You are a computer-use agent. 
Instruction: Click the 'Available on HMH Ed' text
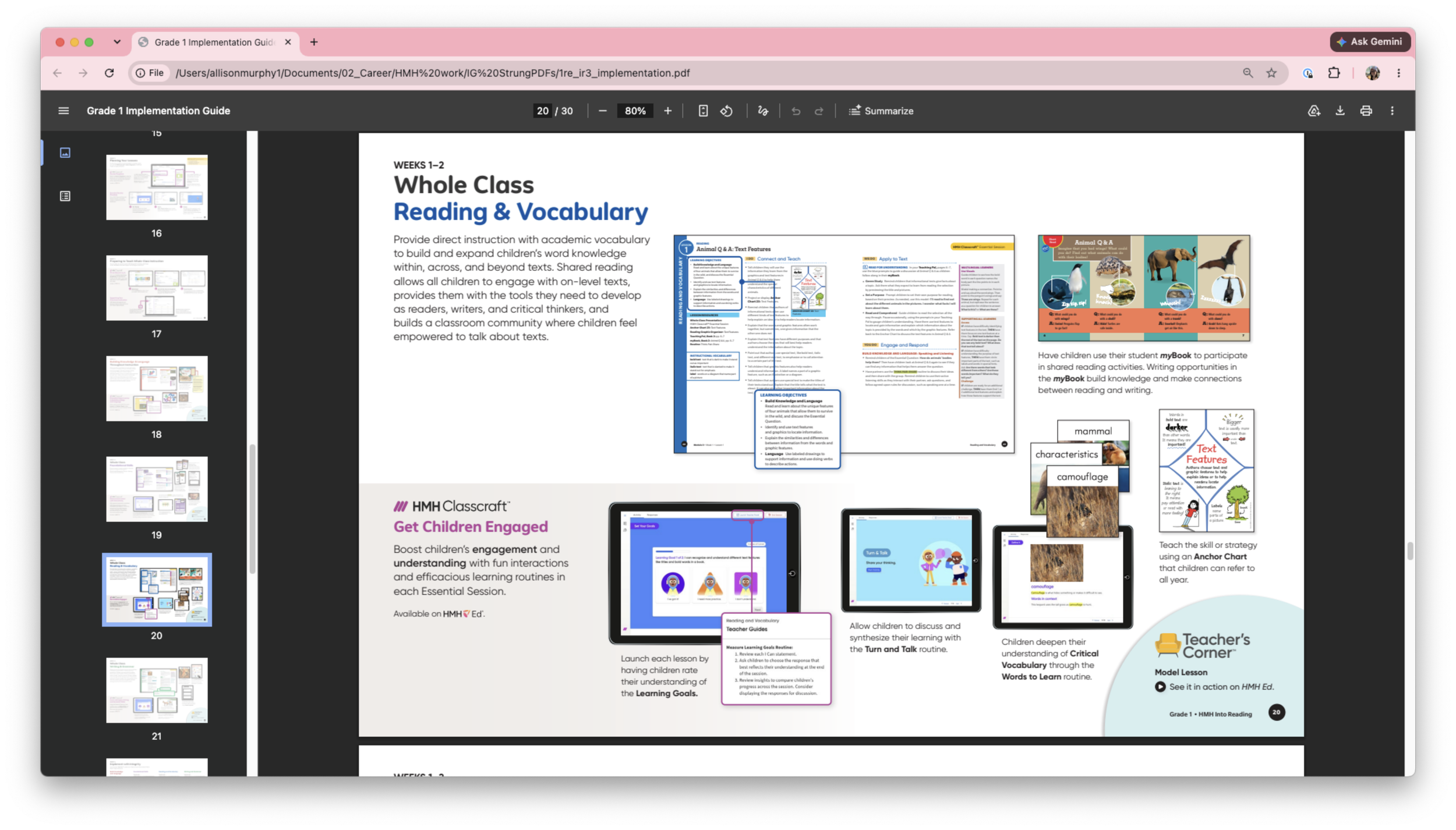coord(439,613)
